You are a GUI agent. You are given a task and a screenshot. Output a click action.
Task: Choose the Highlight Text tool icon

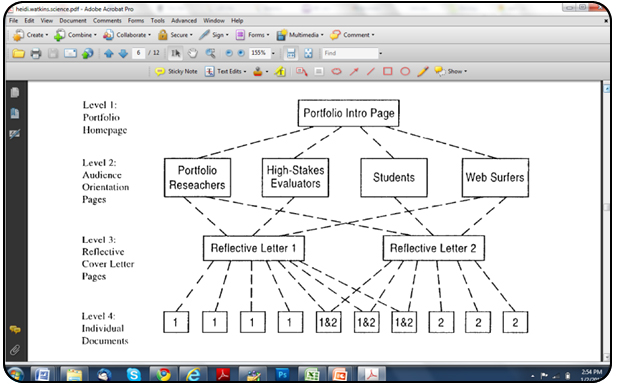(280, 71)
